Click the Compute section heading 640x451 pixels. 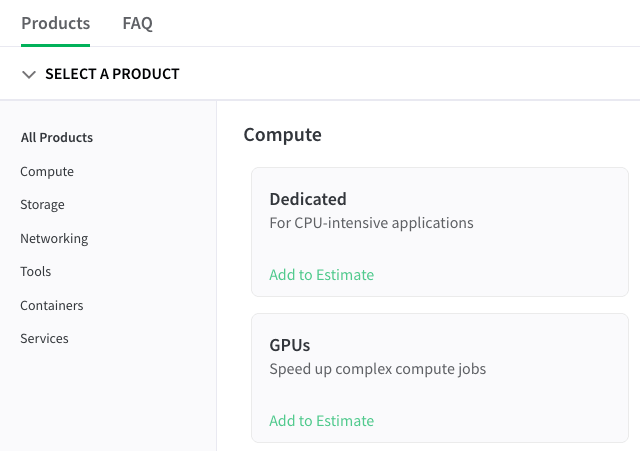pos(283,134)
